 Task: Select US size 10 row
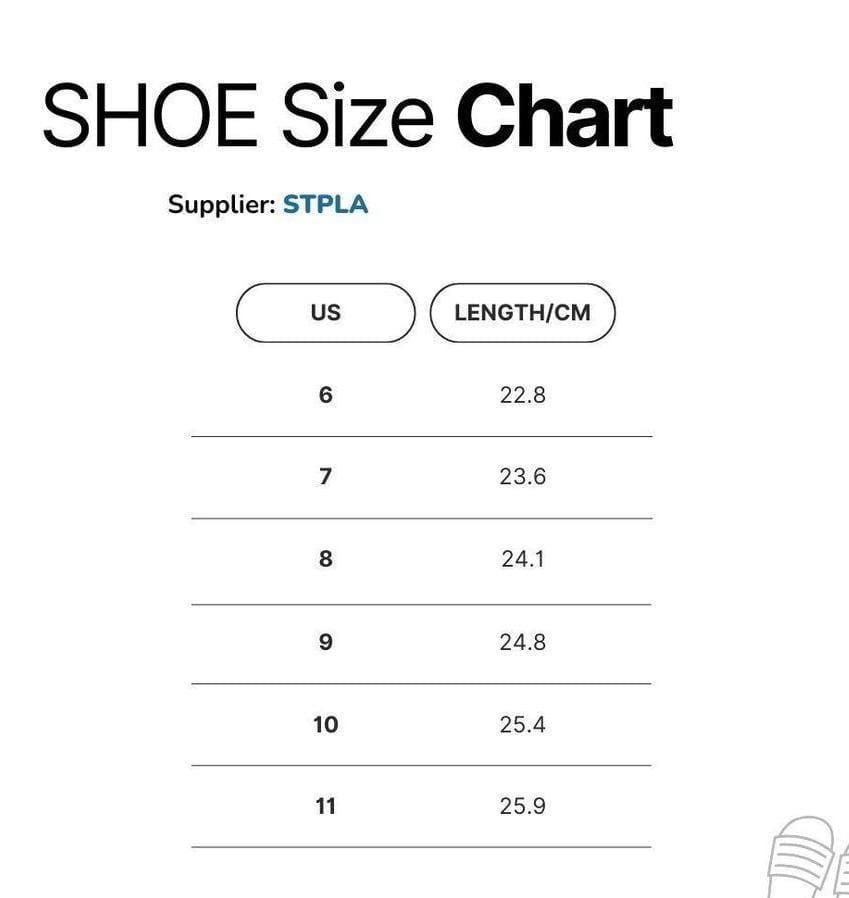pyautogui.click(x=325, y=724)
